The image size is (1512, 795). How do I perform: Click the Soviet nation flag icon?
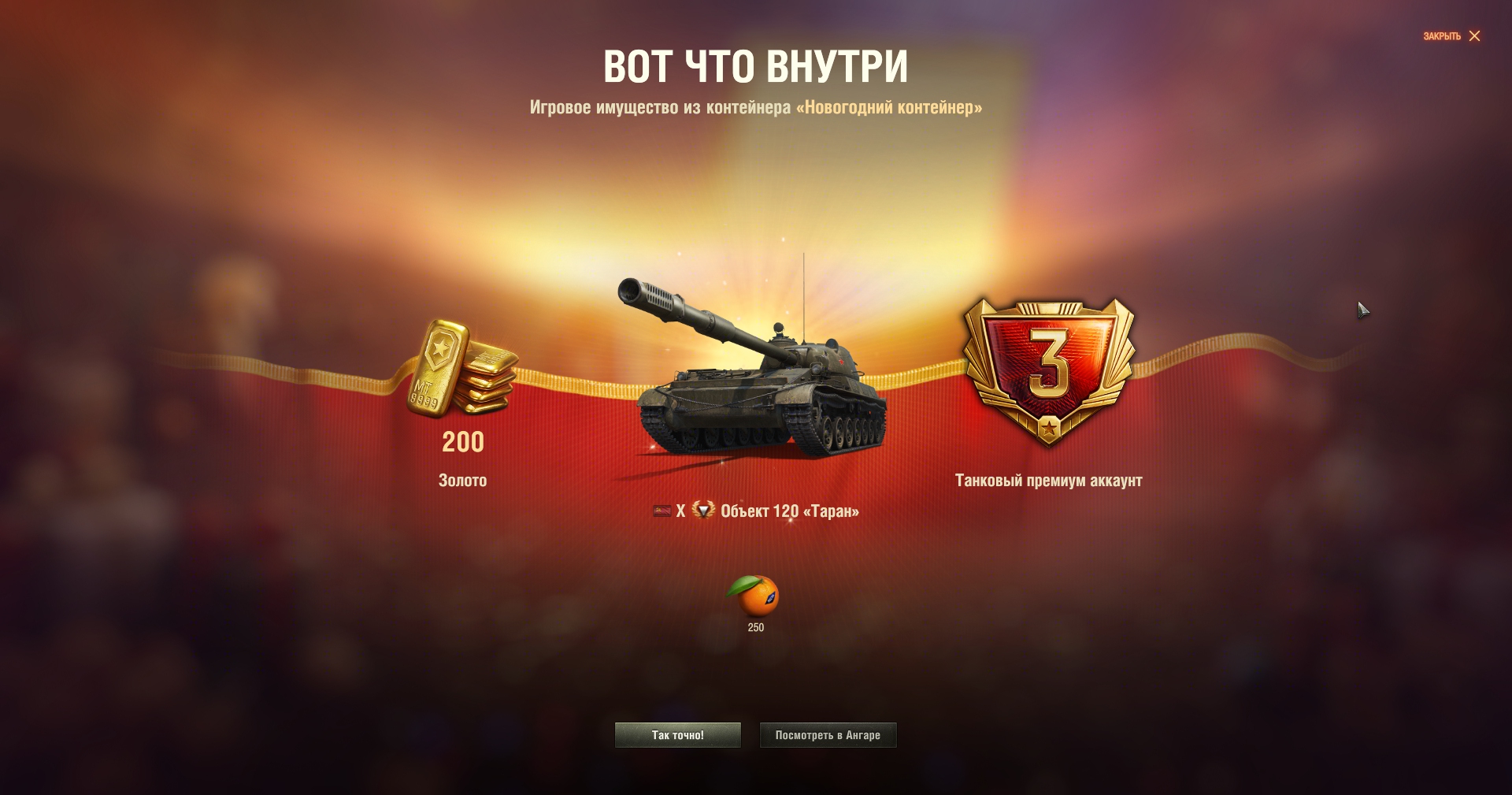(x=662, y=511)
